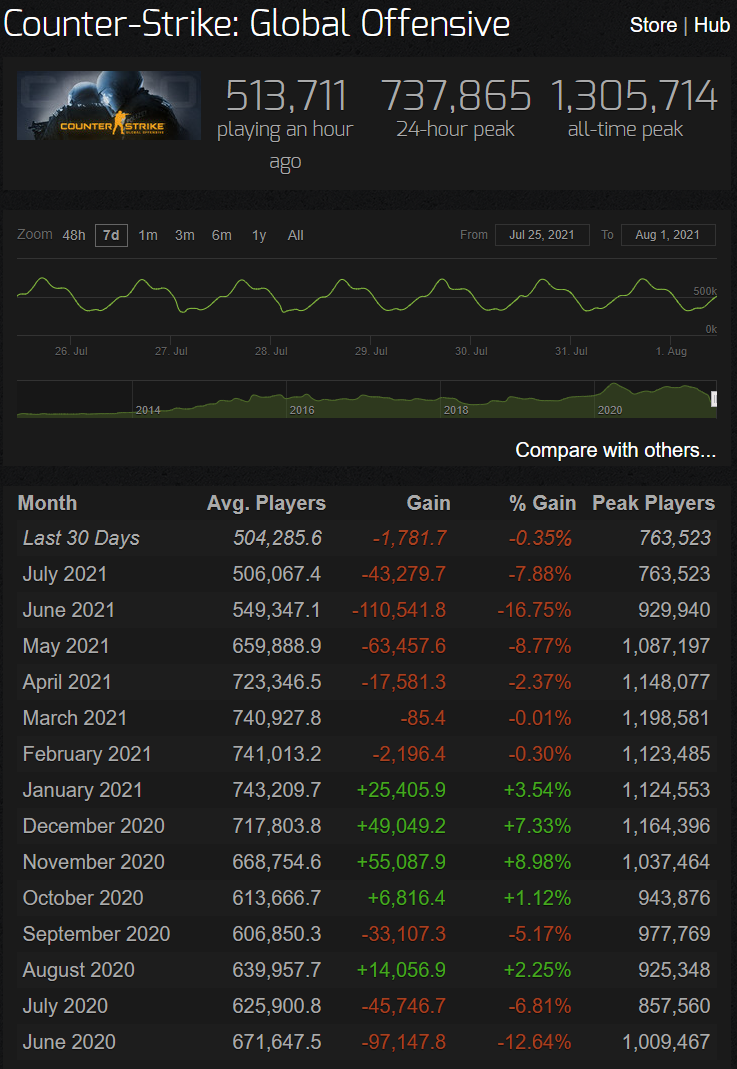This screenshot has height=1069, width=737.
Task: Open the Hub link
Action: click(x=712, y=25)
